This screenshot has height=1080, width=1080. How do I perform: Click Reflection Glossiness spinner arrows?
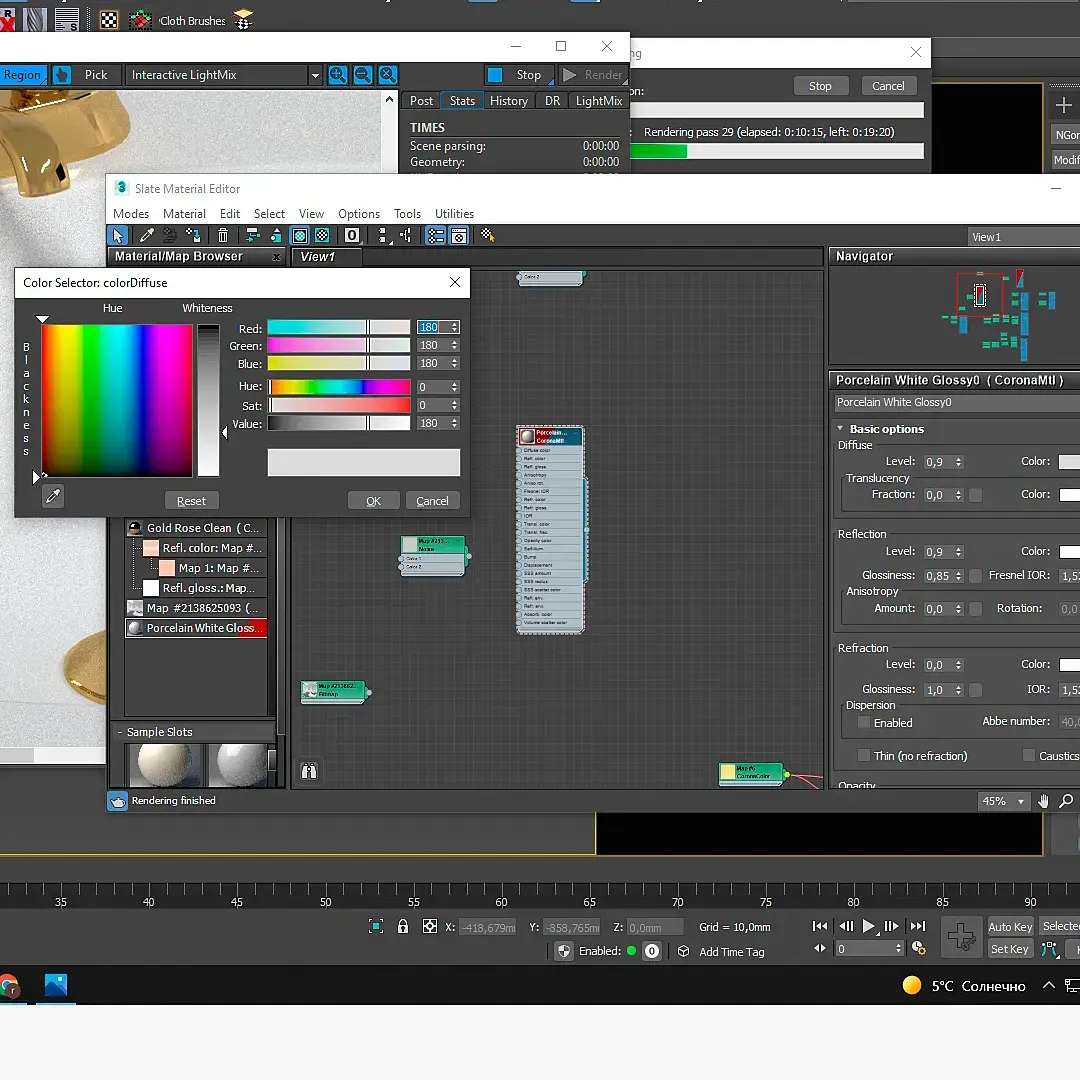[x=959, y=576]
